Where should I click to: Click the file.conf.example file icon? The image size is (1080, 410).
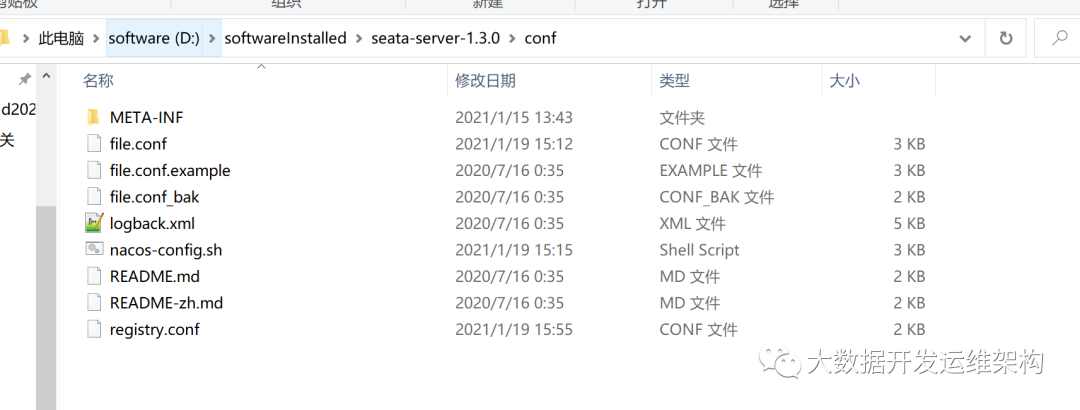pos(94,170)
